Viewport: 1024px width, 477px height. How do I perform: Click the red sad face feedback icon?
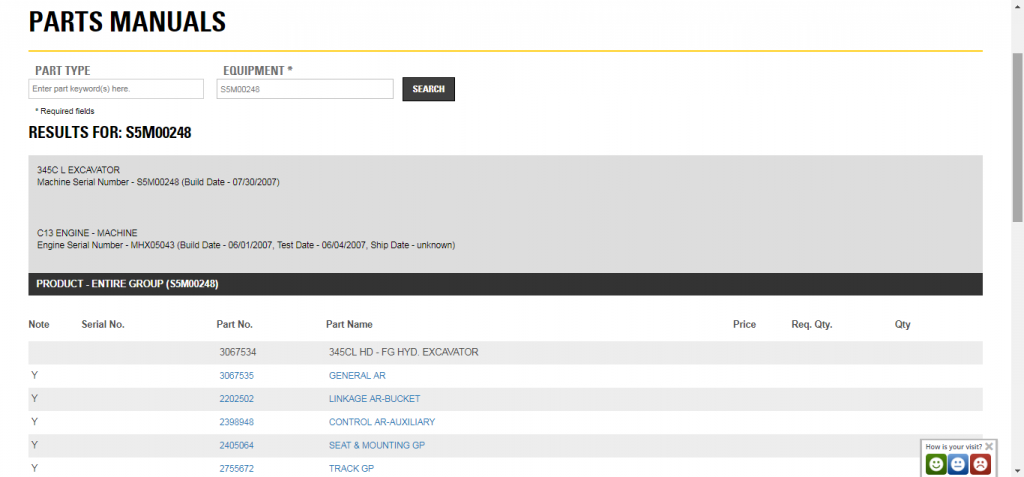click(980, 464)
